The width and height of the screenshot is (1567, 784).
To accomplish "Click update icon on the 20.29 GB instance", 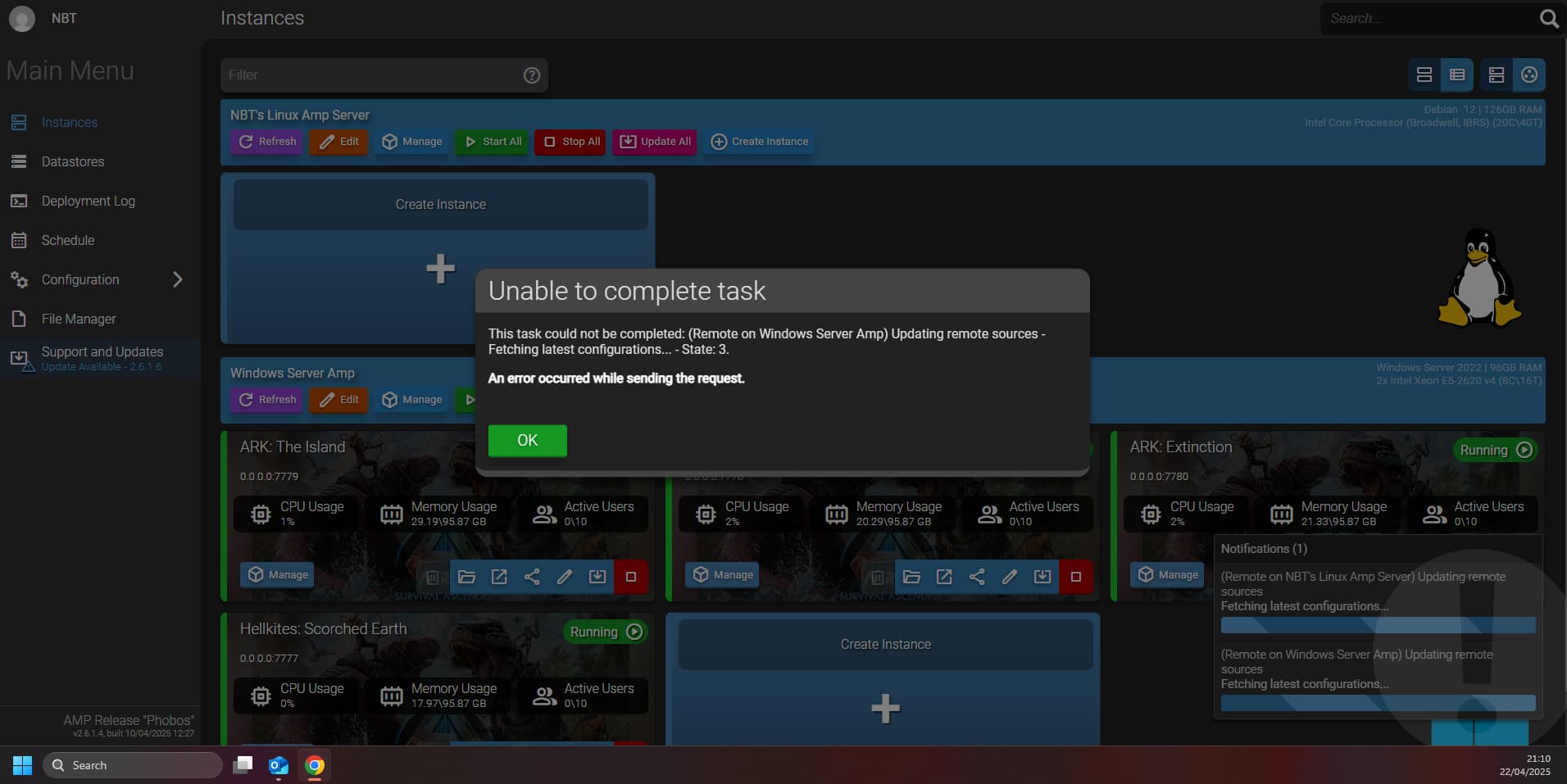I will coord(1042,577).
